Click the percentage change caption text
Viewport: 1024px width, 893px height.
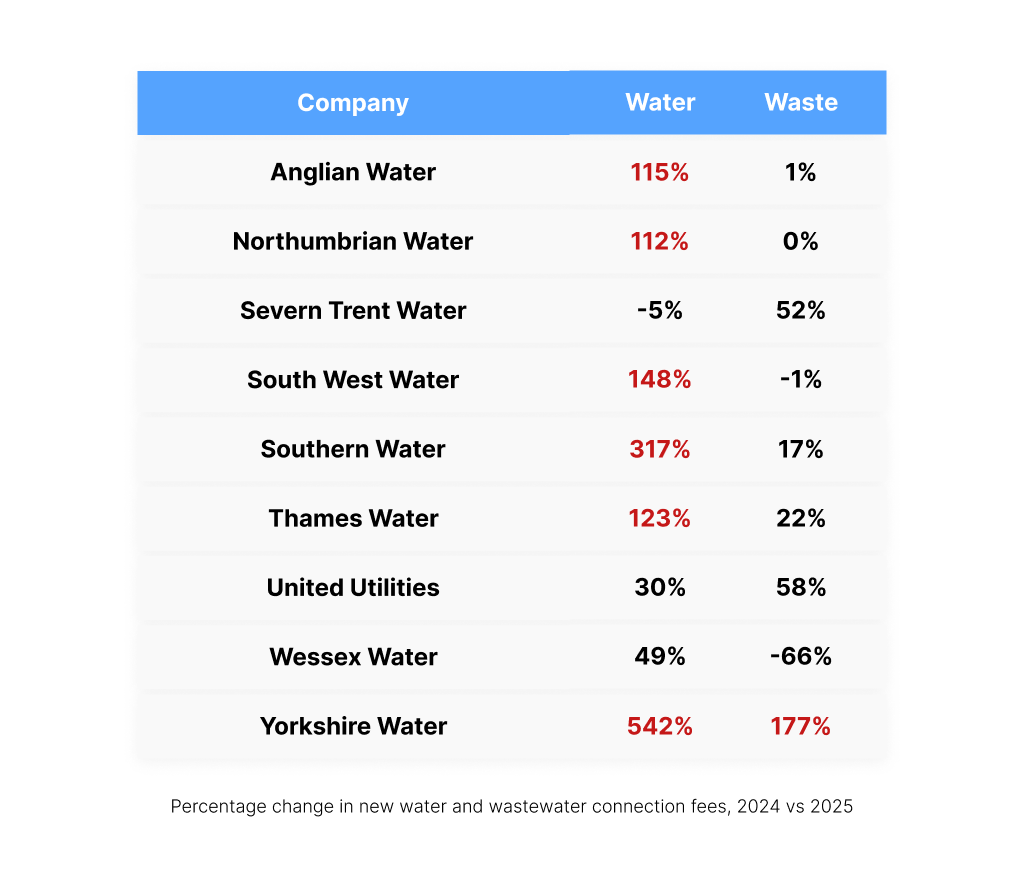512,806
